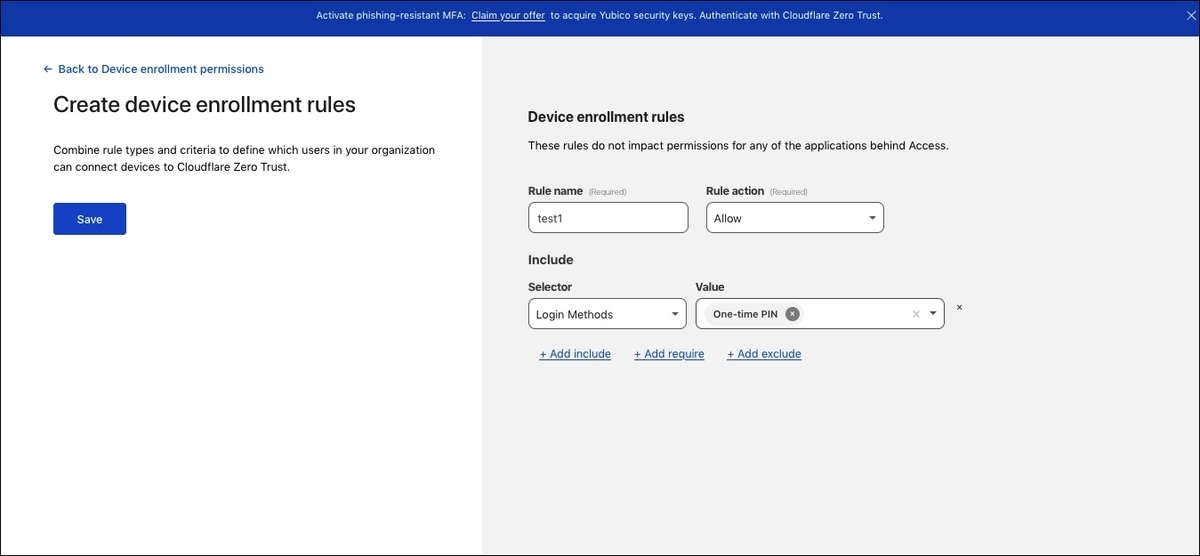The image size is (1200, 556).
Task: Select the Device enrollment rules heading
Action: click(606, 117)
